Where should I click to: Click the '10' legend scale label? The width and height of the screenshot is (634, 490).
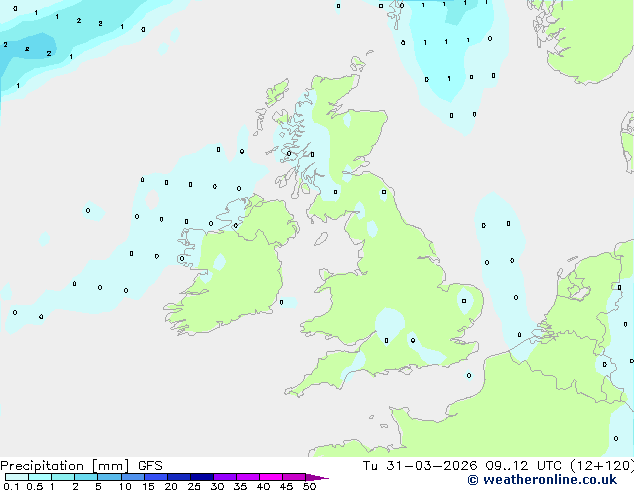click(125, 486)
